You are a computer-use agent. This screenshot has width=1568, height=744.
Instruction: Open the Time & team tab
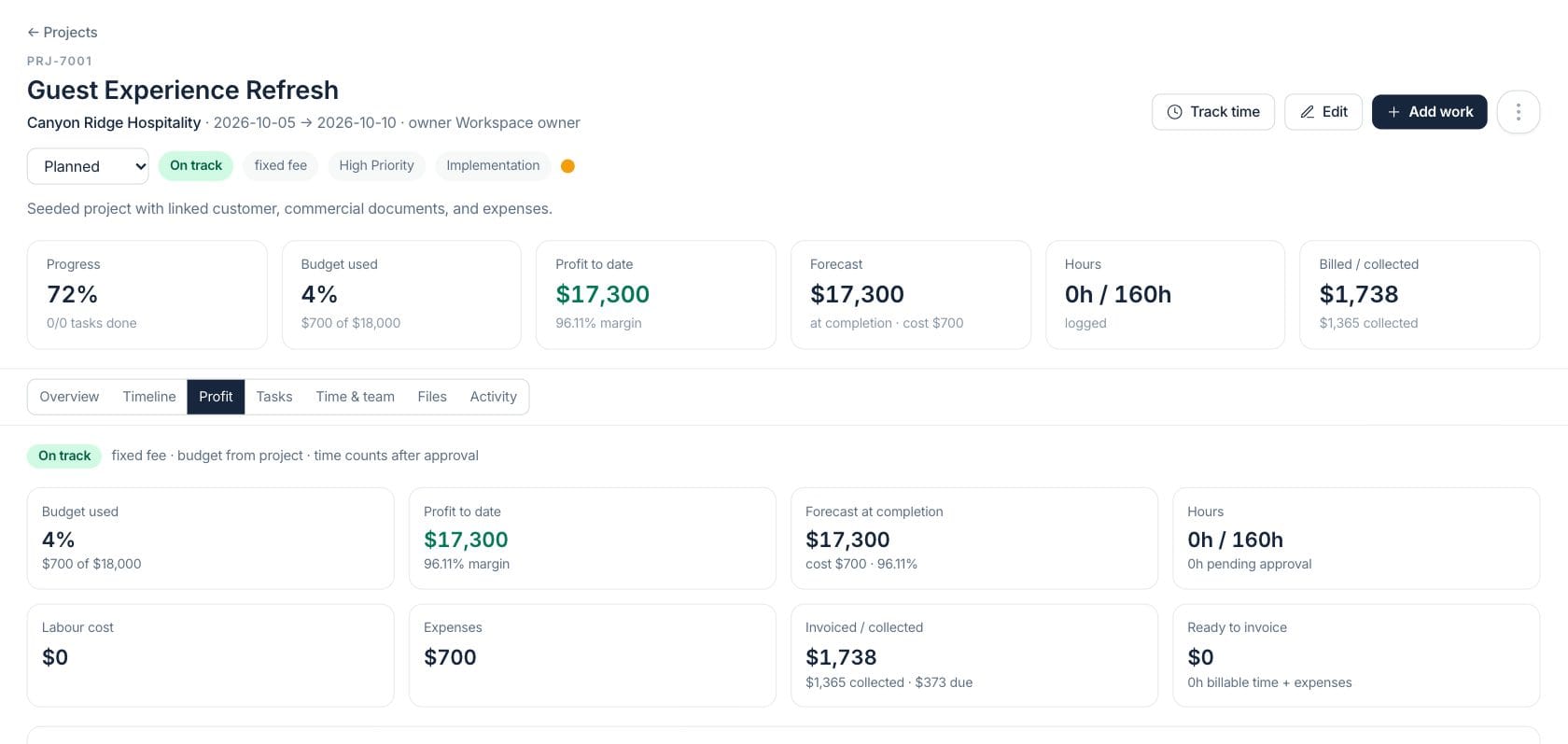355,397
